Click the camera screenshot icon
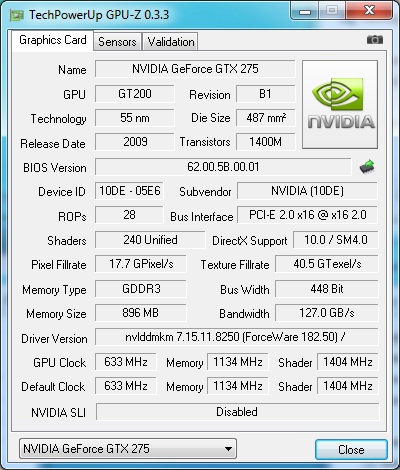400x470 pixels. [x=375, y=40]
